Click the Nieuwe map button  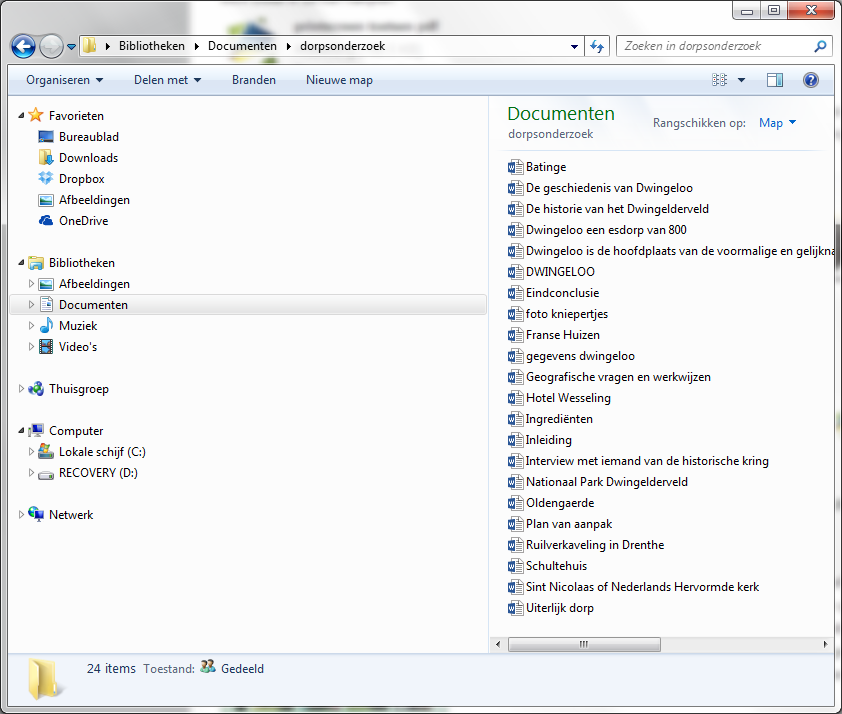click(339, 80)
